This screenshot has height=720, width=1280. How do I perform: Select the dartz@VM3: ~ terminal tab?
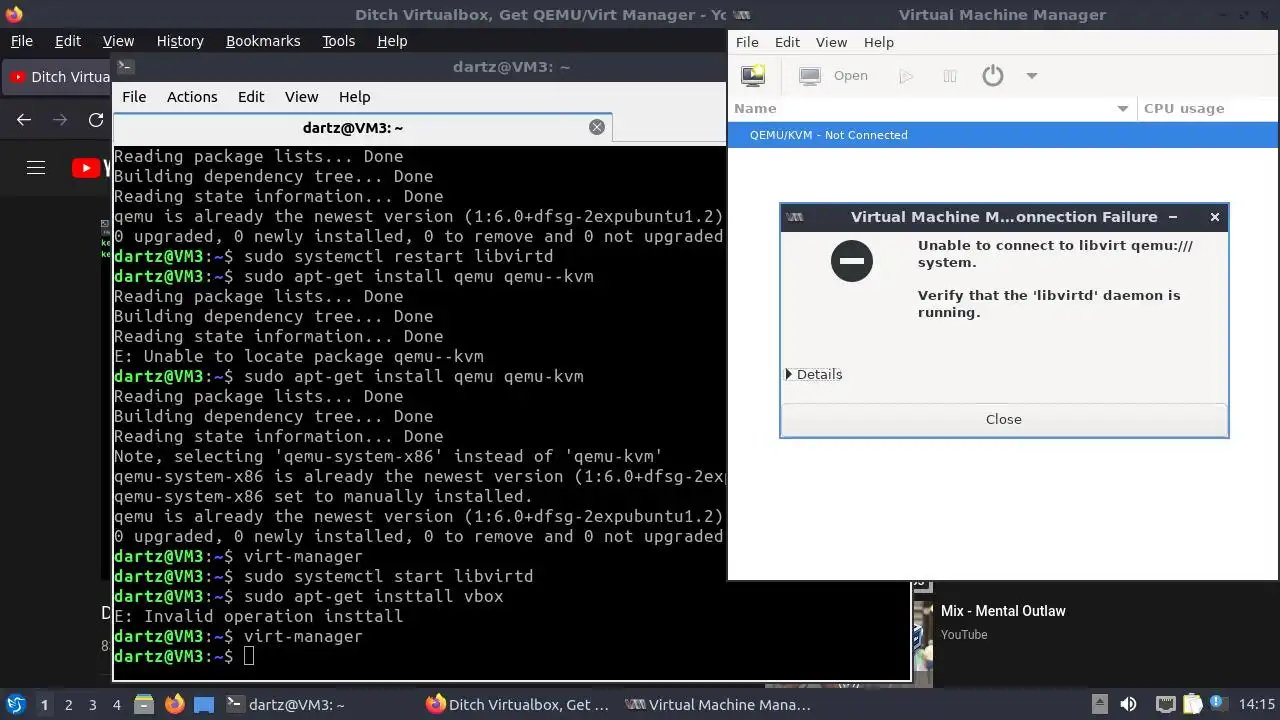(x=363, y=128)
